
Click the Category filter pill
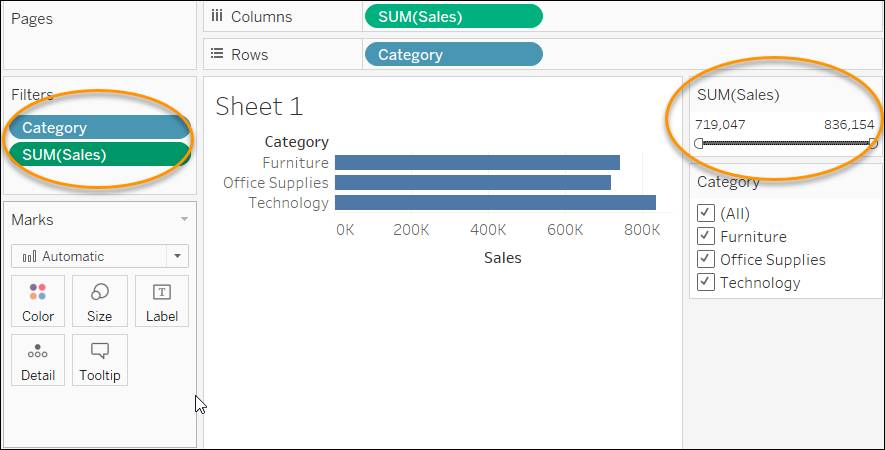pyautogui.click(x=99, y=128)
